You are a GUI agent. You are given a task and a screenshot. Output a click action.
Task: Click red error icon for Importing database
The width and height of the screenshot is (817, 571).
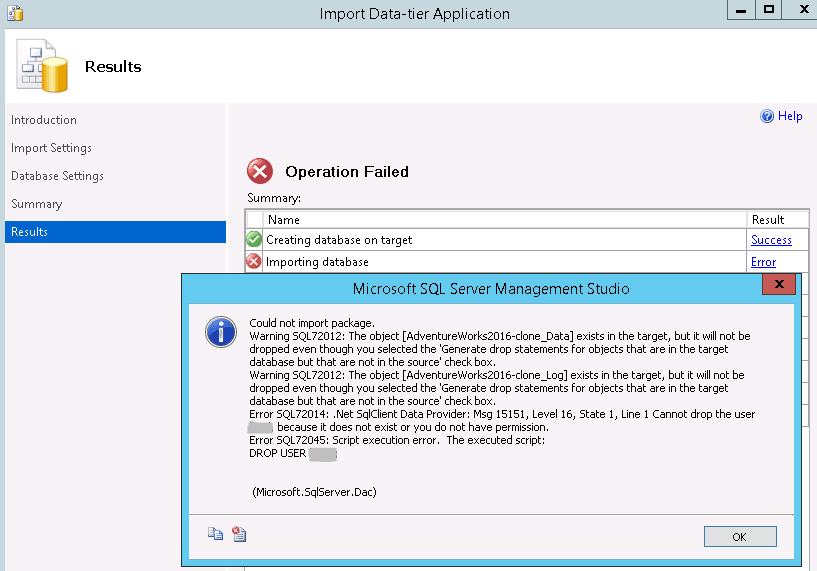tap(254, 261)
